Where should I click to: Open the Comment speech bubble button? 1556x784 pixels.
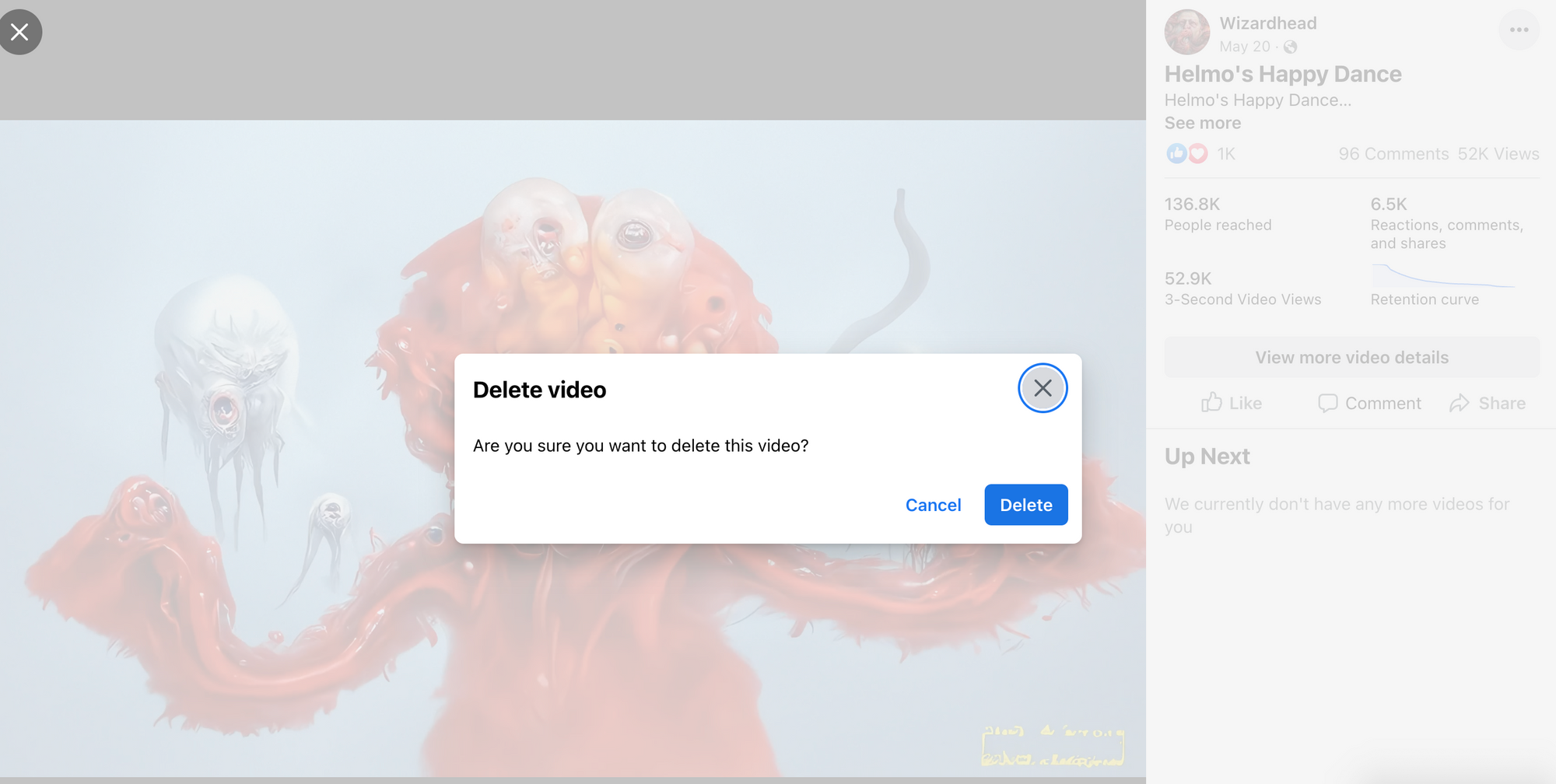1369,403
